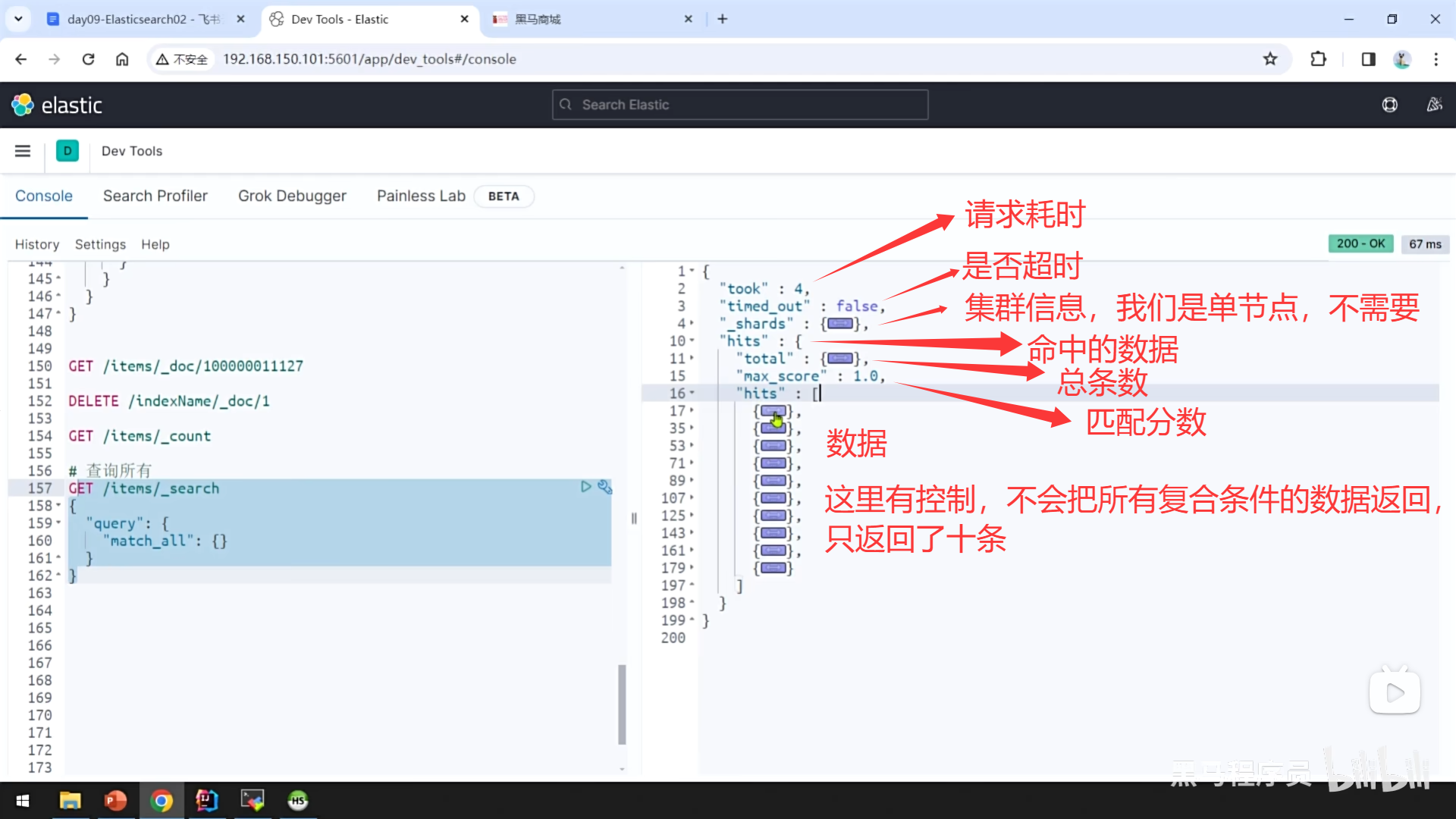
Task: Open the wrench request options icon
Action: point(604,487)
